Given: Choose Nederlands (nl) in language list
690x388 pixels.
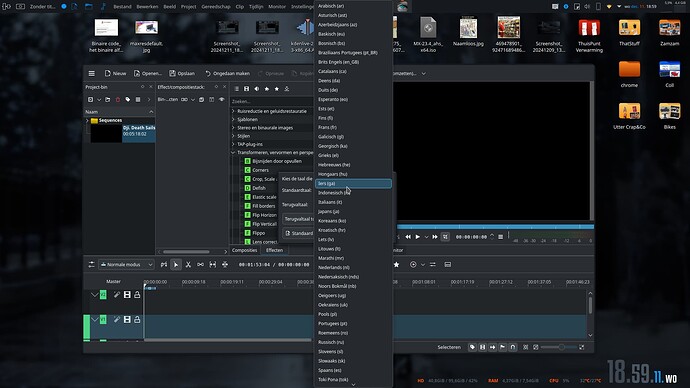Looking at the screenshot, I should (x=353, y=267).
